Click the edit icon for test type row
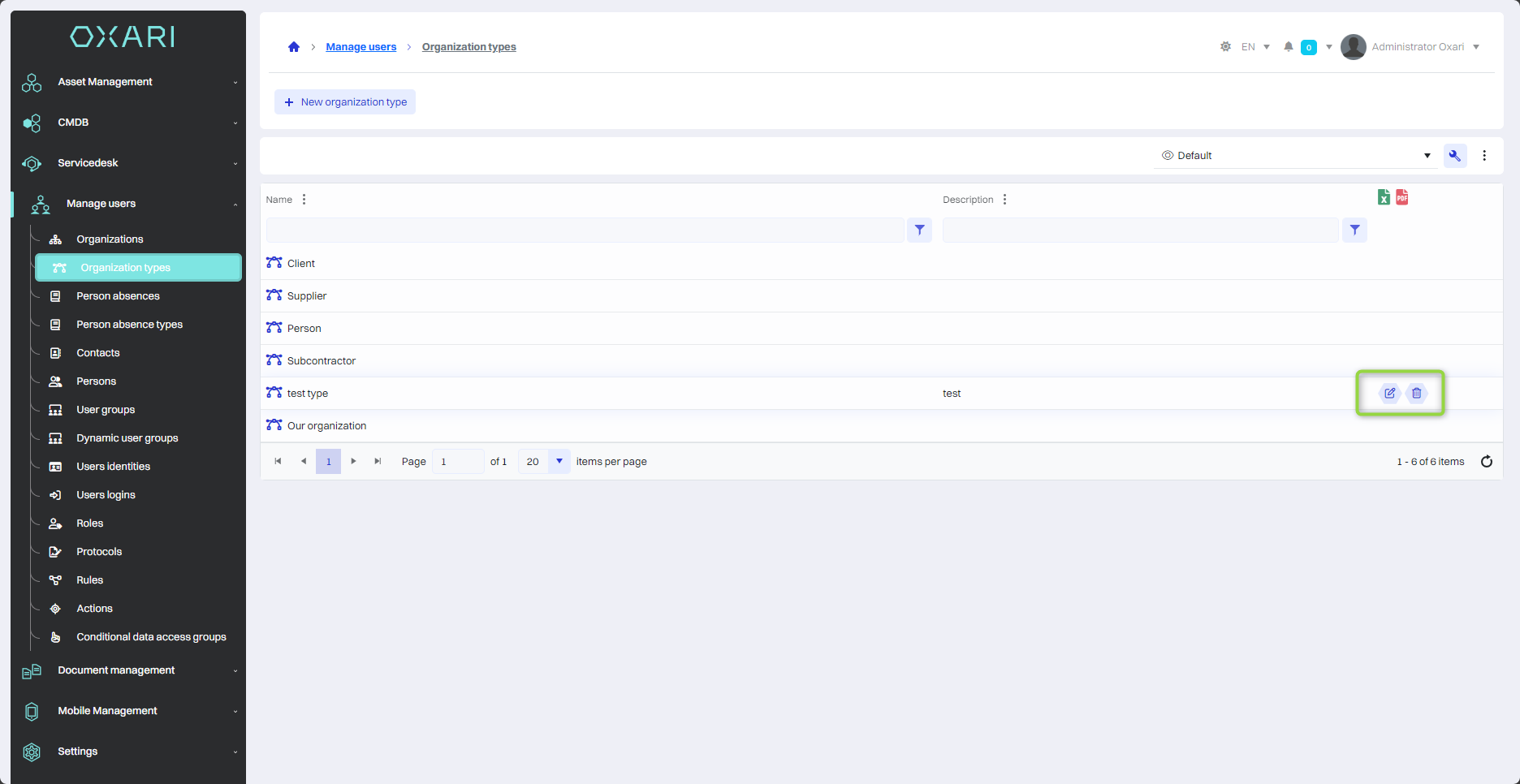The width and height of the screenshot is (1520, 784). click(x=1389, y=393)
